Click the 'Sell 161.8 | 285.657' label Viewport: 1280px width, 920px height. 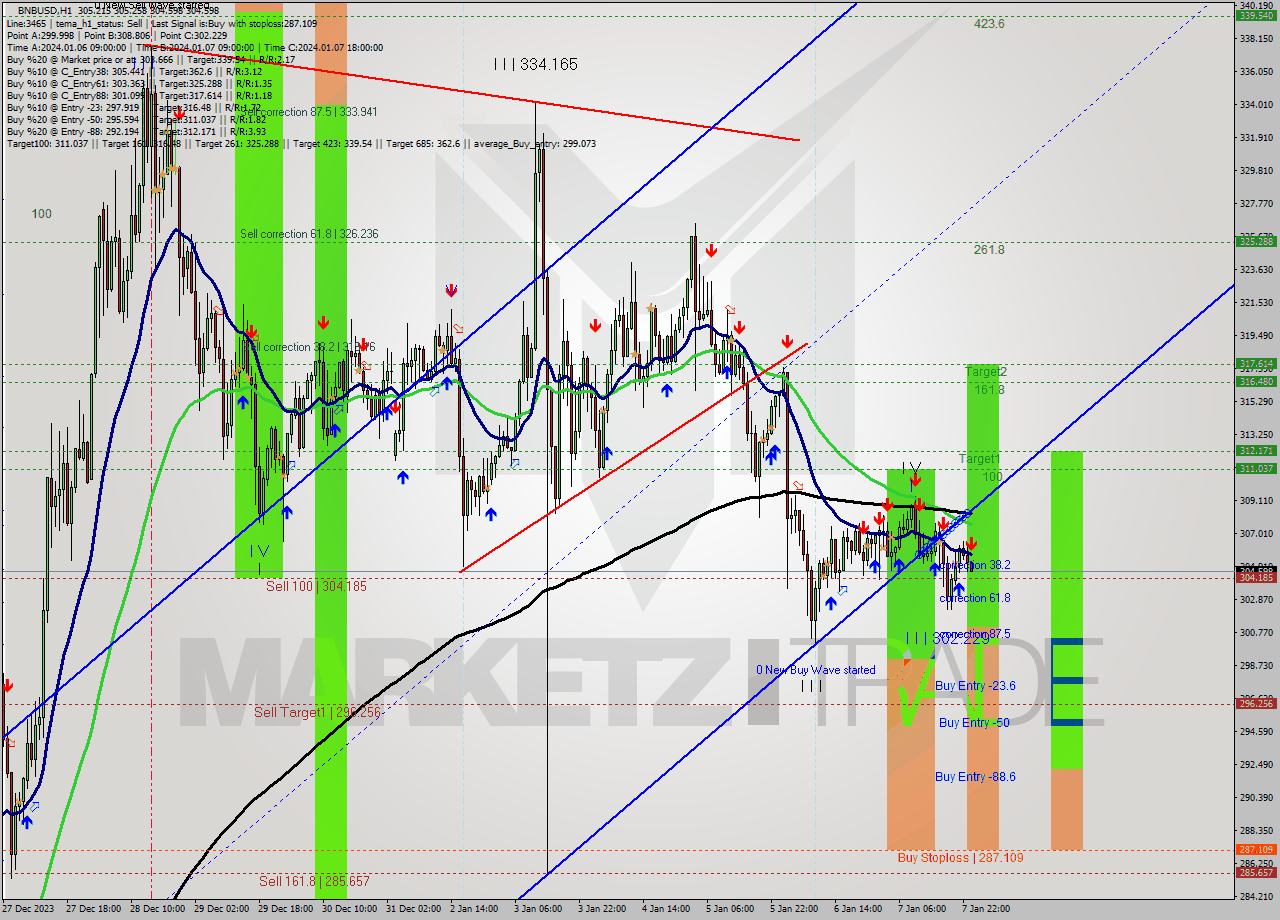[314, 881]
